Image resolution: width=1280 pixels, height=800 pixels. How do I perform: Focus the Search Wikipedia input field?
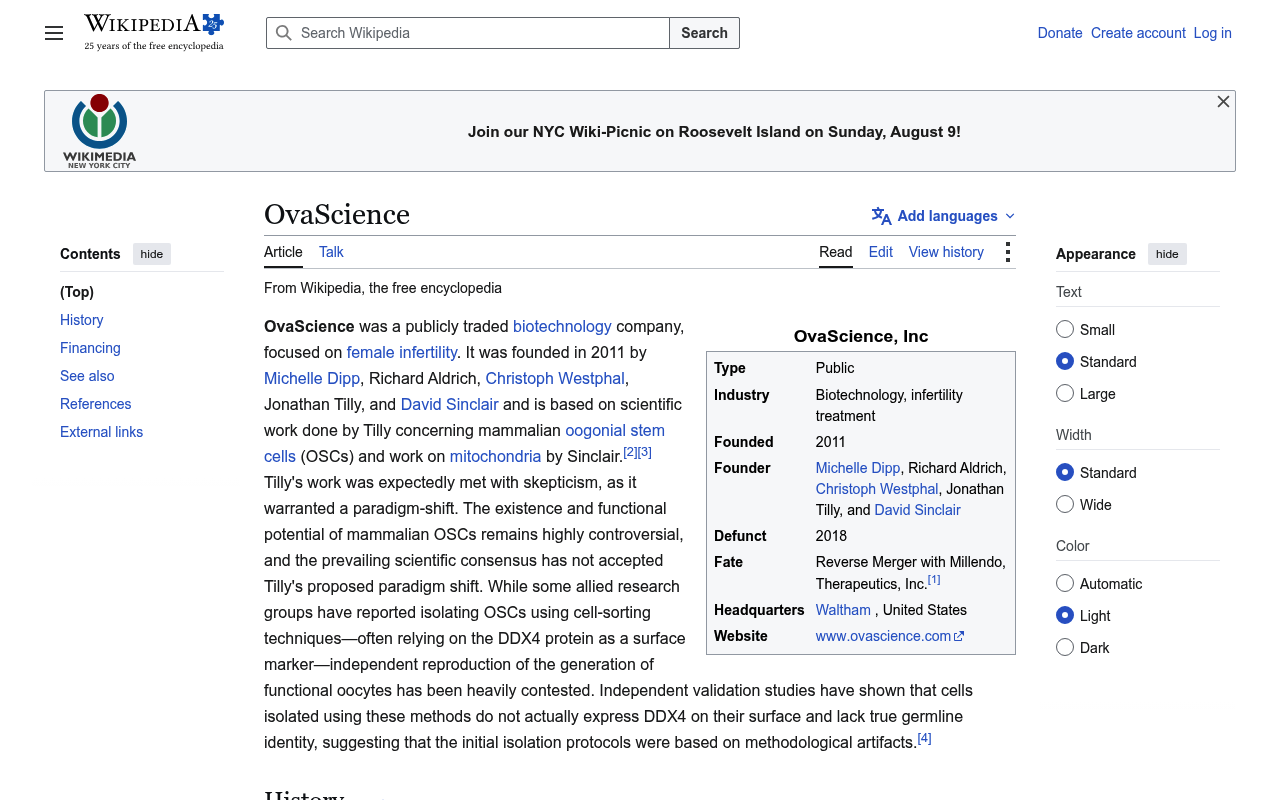coord(467,33)
